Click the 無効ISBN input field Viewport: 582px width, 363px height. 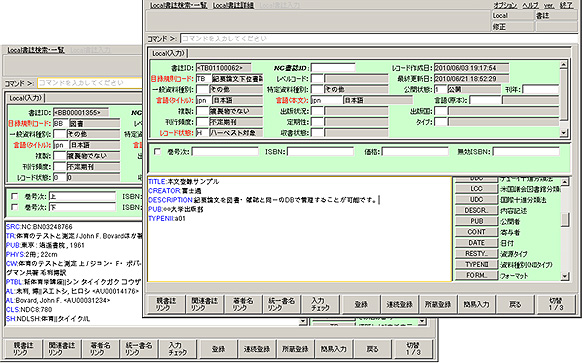(526, 151)
